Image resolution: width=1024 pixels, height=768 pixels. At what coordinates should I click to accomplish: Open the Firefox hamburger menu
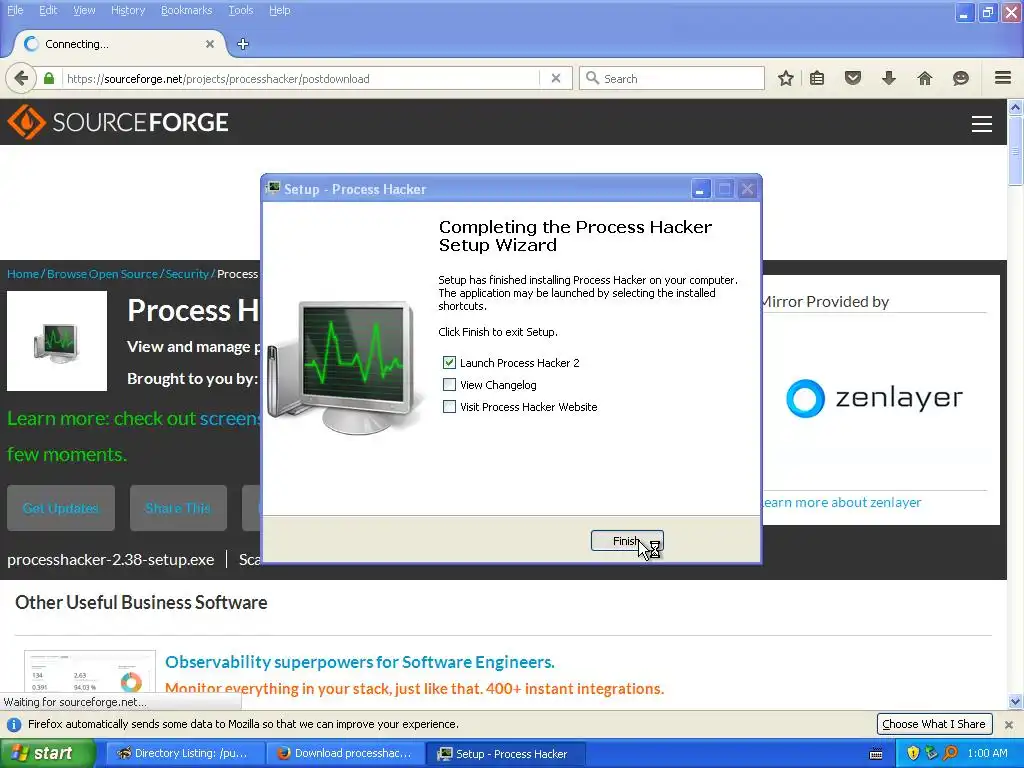coord(1003,78)
